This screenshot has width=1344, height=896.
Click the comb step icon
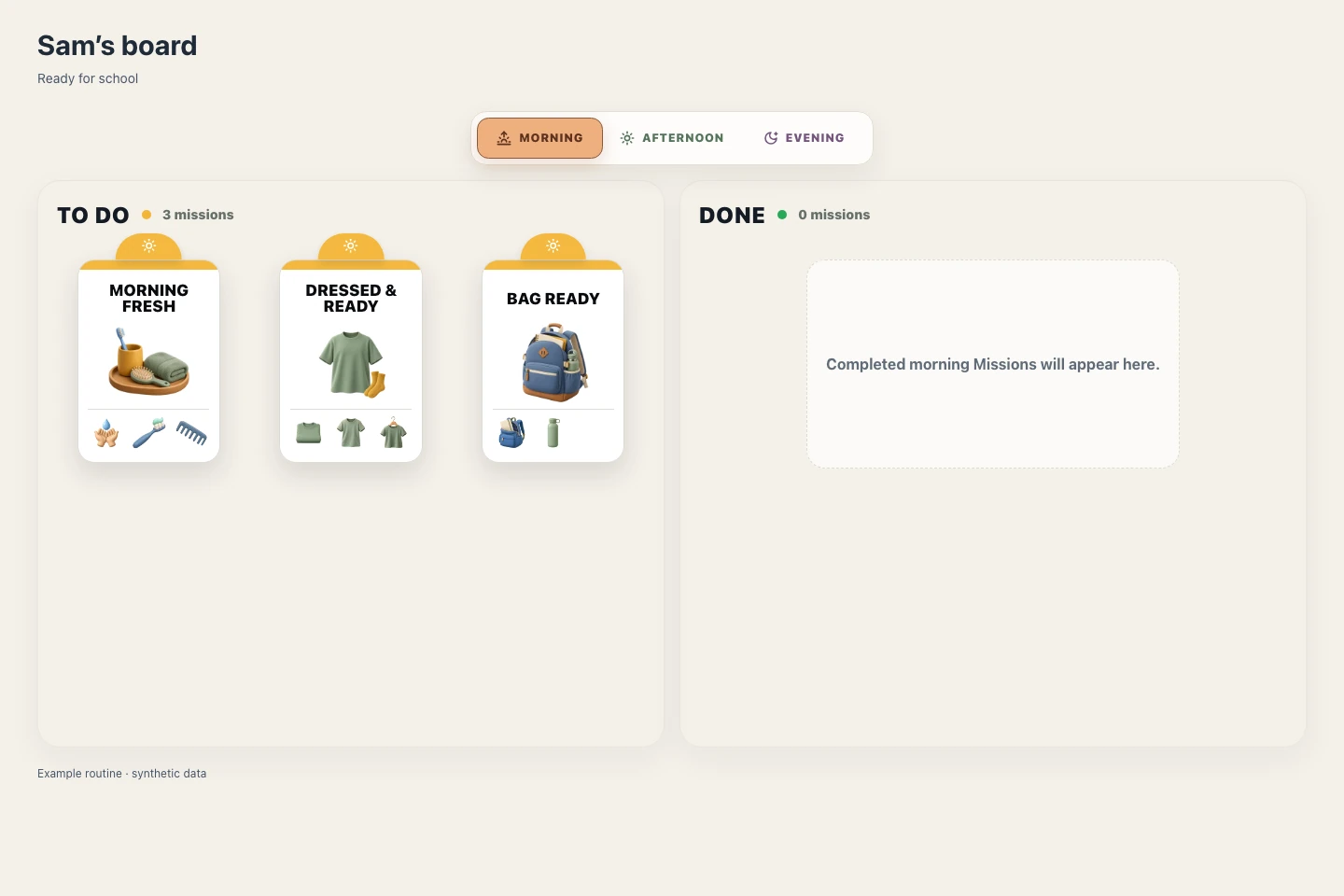pos(191,433)
